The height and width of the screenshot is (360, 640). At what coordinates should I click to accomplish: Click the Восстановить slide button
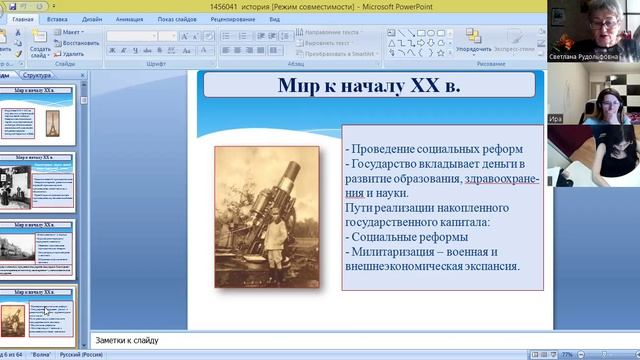tap(77, 43)
